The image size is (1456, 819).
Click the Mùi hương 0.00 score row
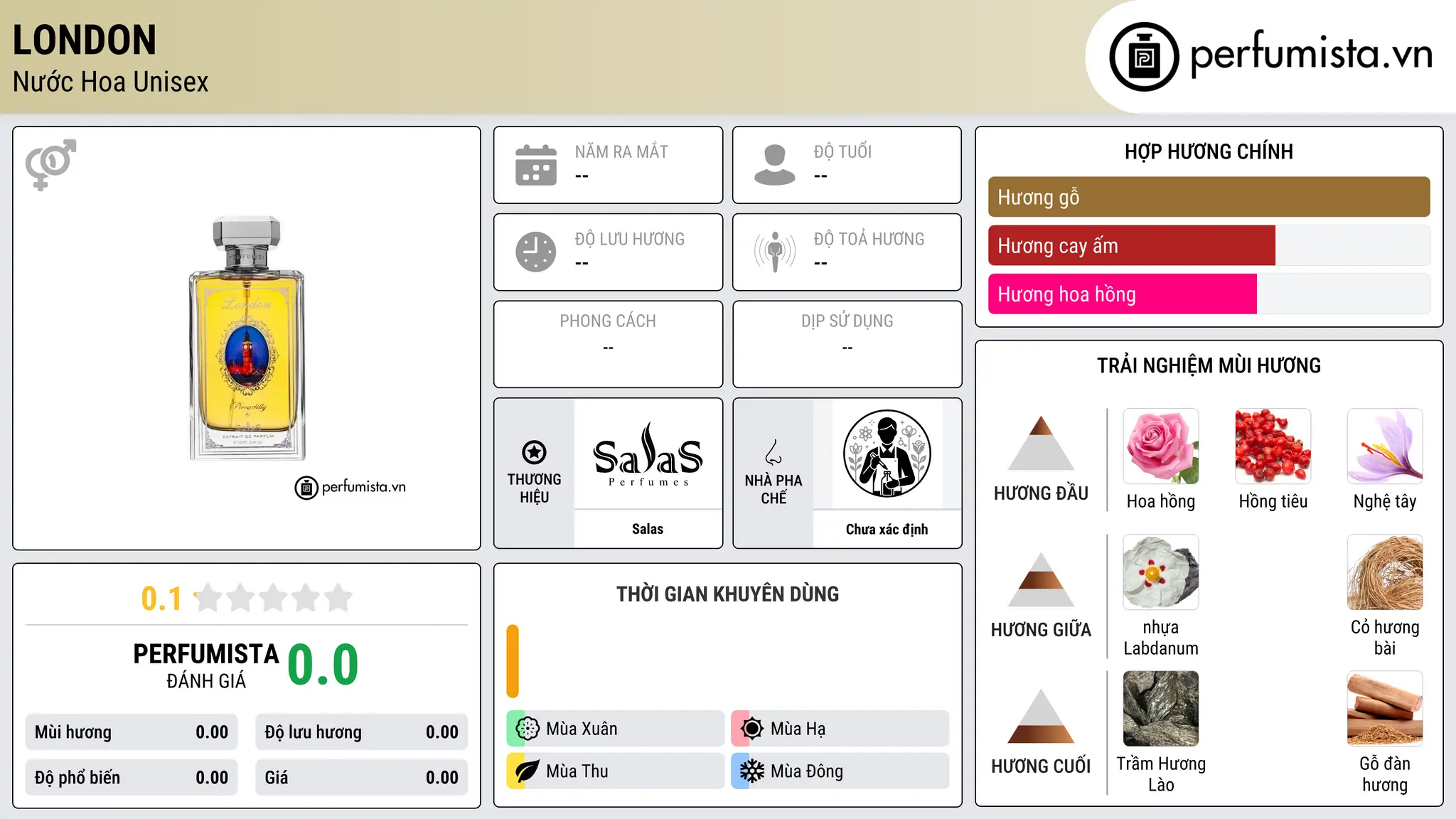[x=132, y=732]
